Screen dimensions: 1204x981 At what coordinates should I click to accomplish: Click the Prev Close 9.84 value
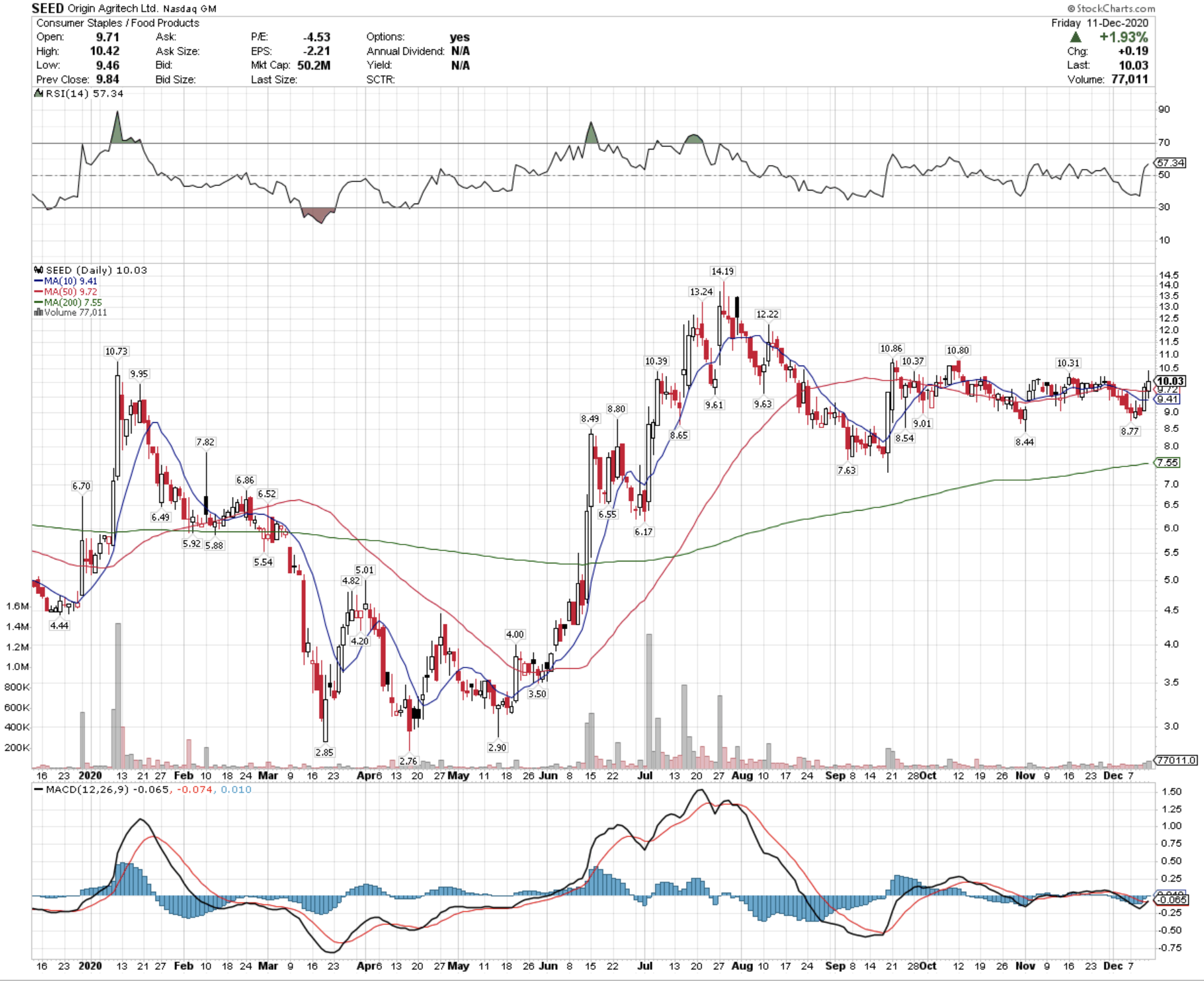[107, 79]
